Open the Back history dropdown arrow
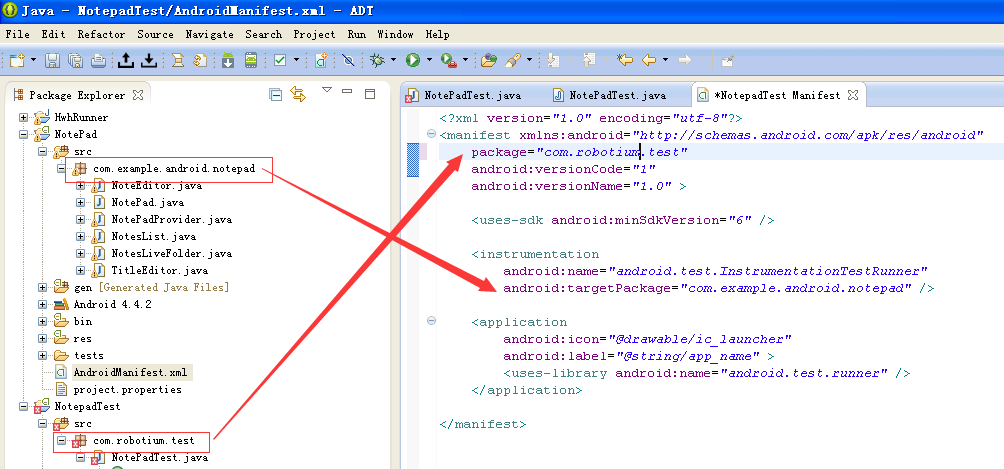The width and height of the screenshot is (1004, 469). [x=665, y=60]
